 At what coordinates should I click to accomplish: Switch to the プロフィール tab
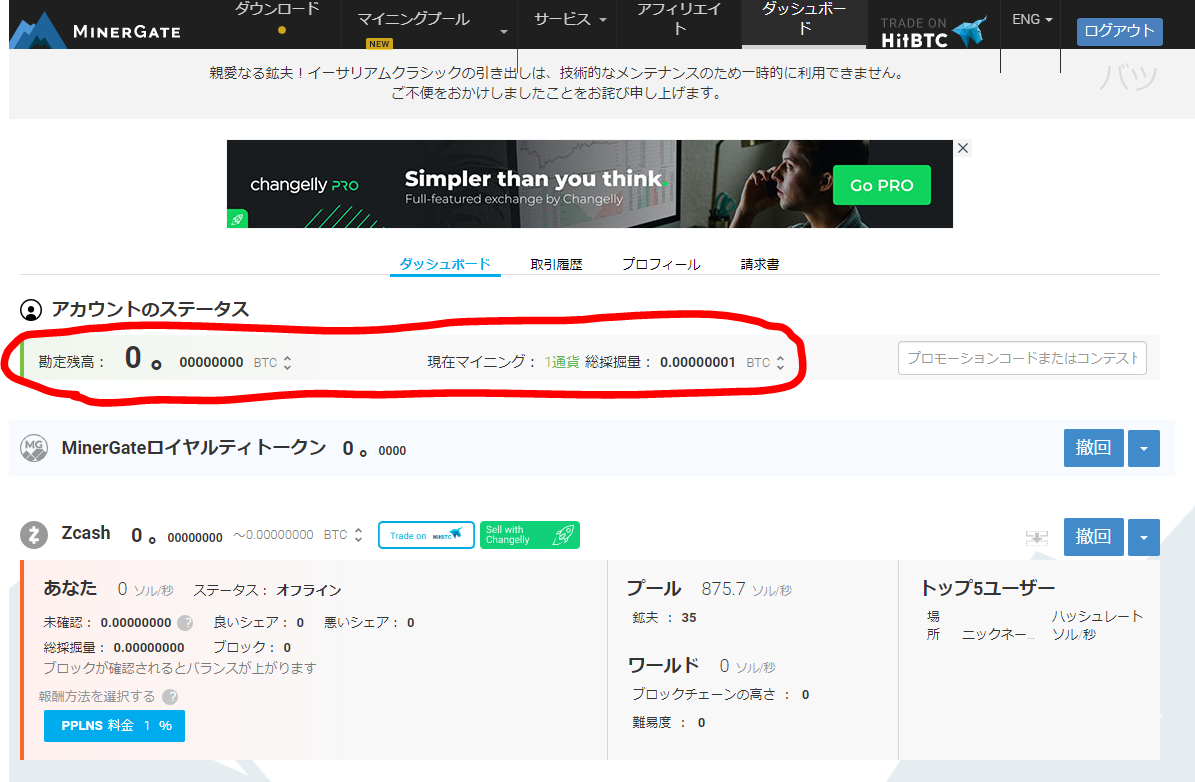point(661,264)
